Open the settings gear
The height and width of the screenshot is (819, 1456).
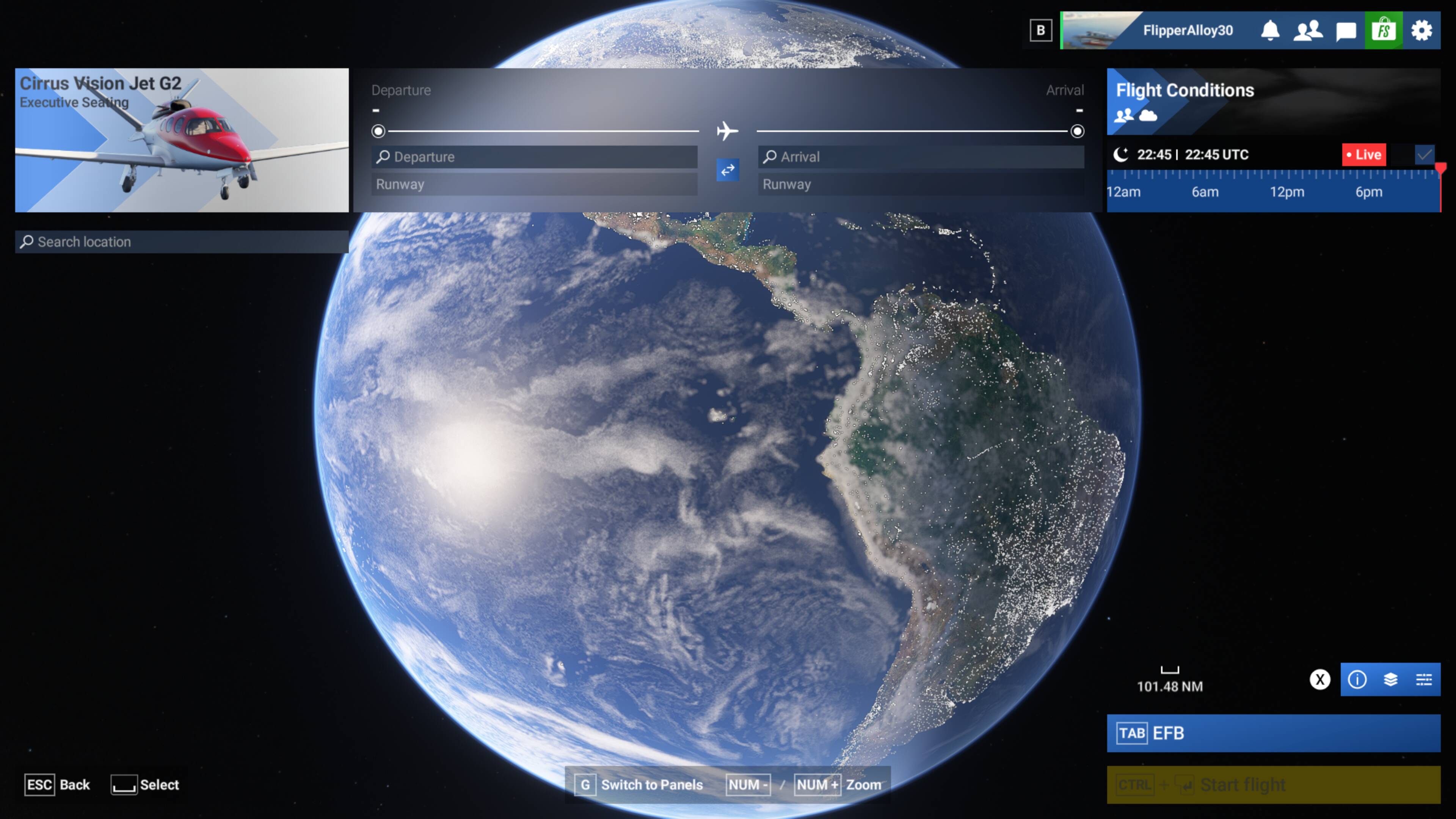tap(1421, 30)
